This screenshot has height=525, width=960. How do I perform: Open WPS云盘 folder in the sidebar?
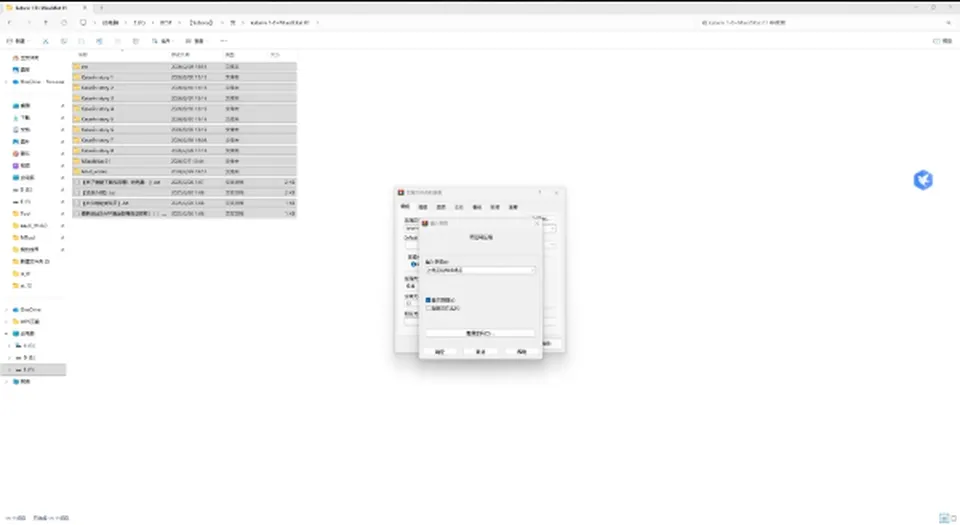[26, 322]
